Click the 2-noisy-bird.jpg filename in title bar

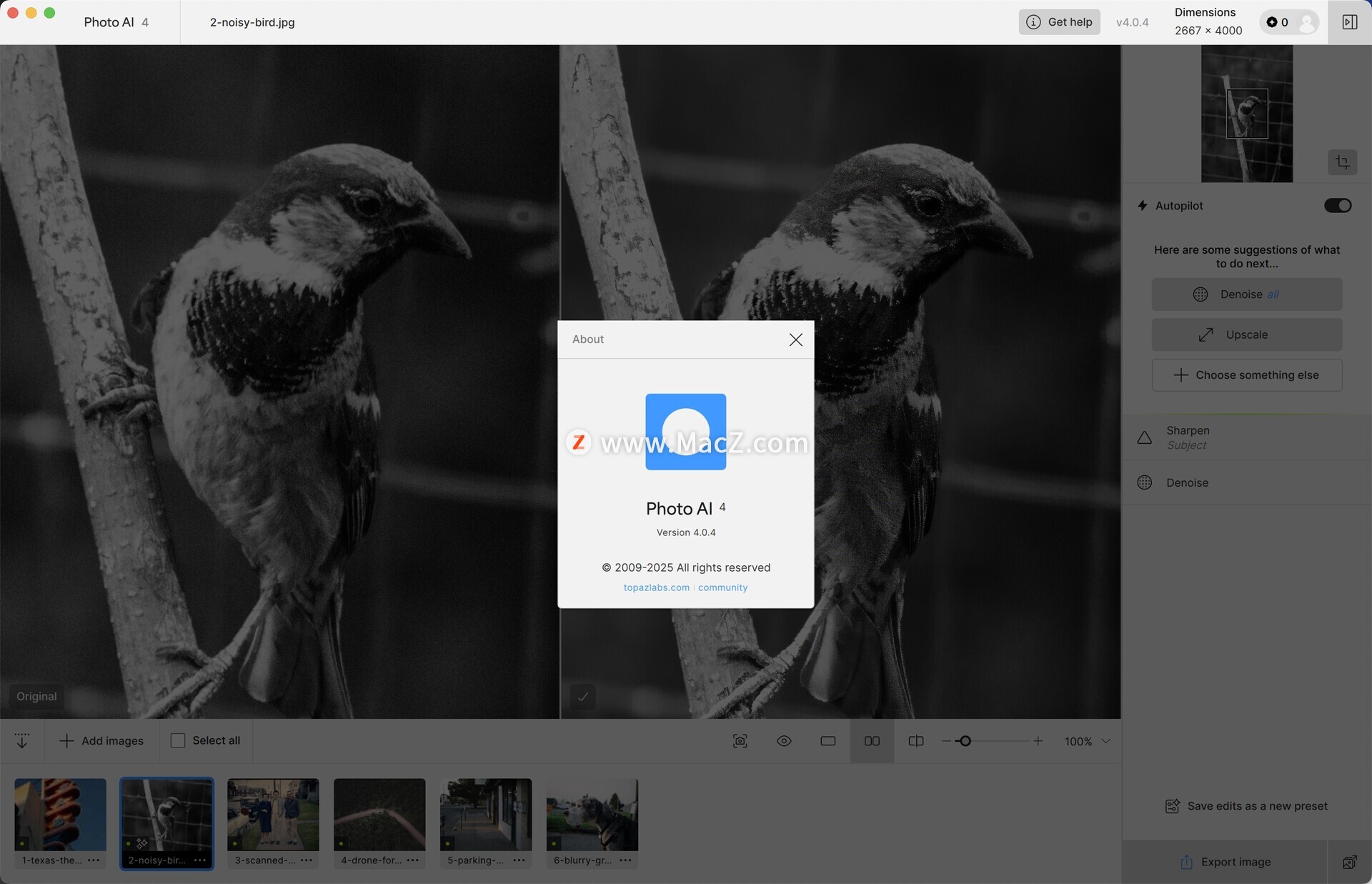252,22
